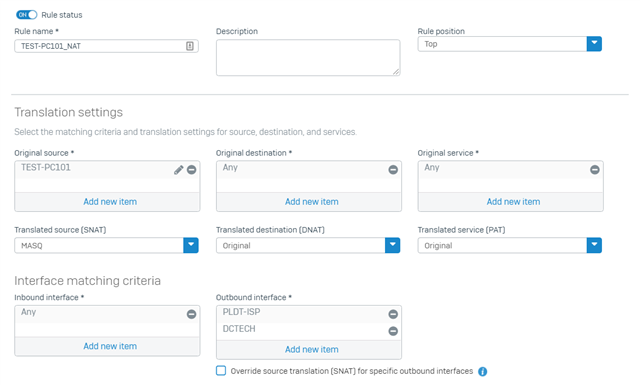The image size is (640, 385).
Task: Add new item to Outbound interface
Action: click(x=311, y=349)
